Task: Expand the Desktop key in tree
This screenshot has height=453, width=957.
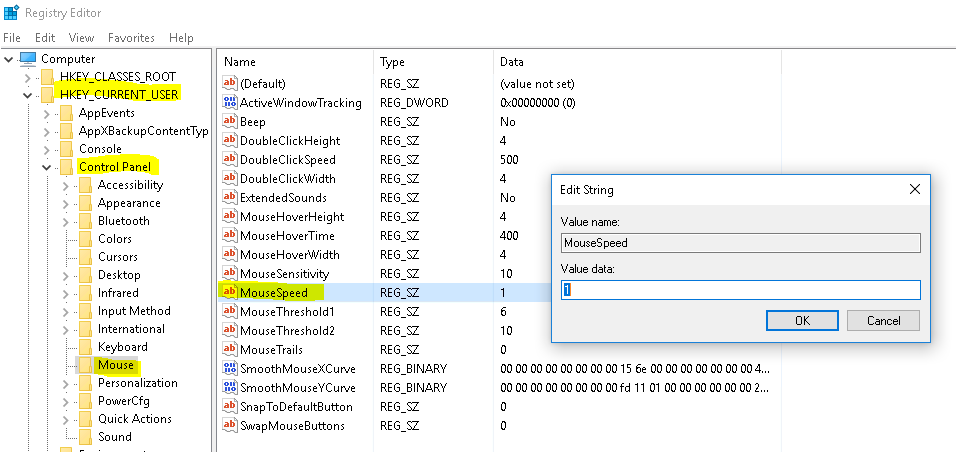Action: tap(66, 275)
